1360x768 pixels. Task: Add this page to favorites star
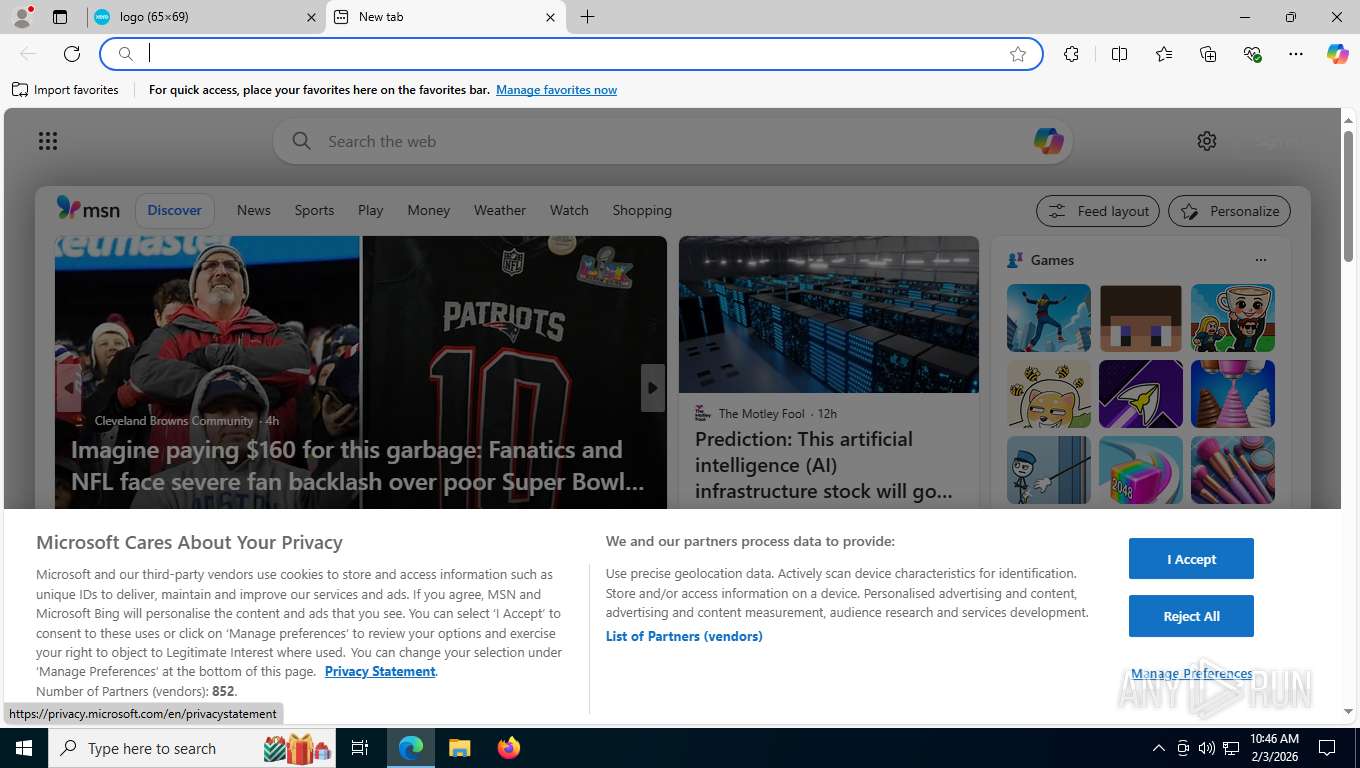click(x=1018, y=54)
